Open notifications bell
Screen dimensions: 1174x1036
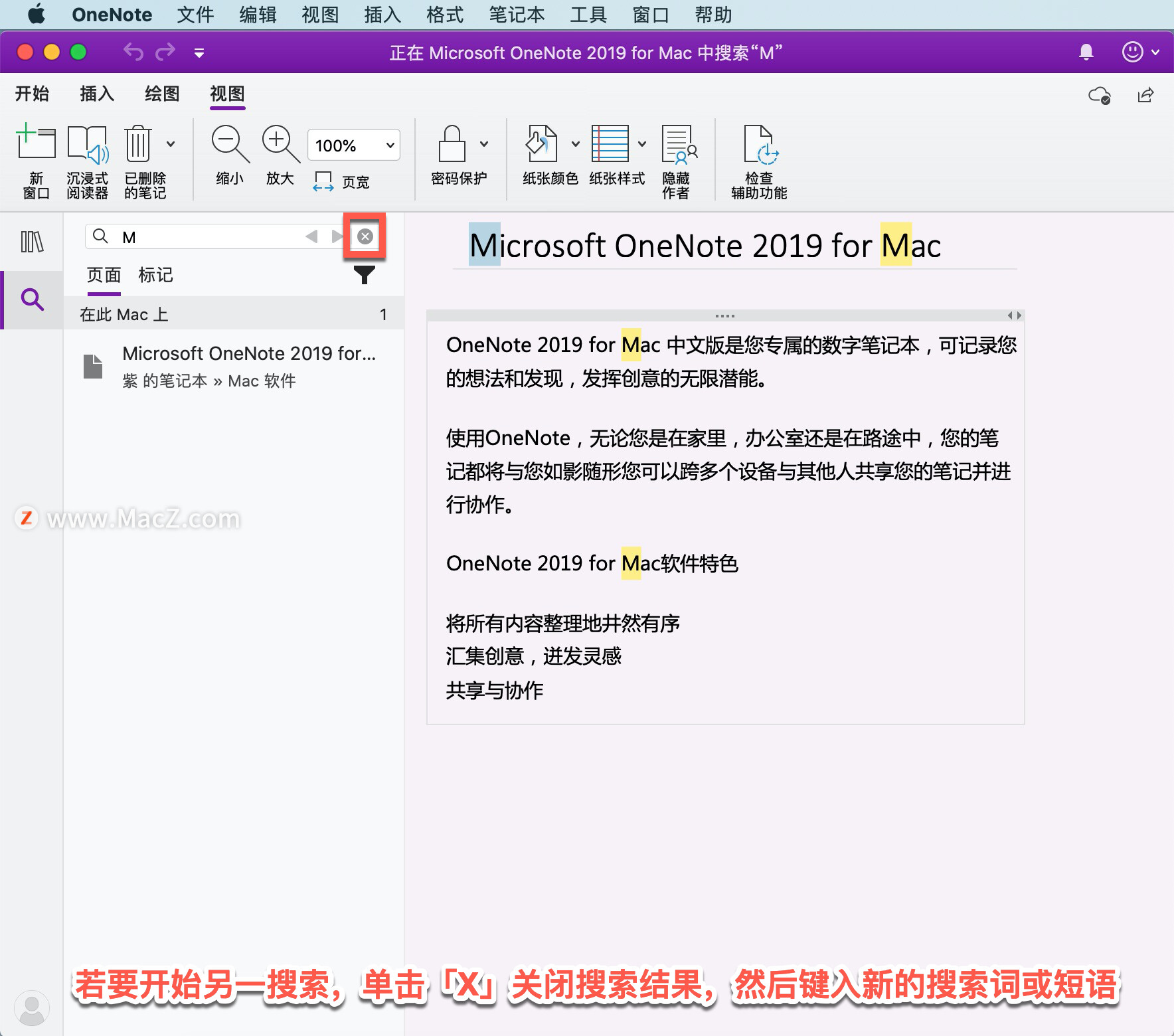(x=1086, y=52)
